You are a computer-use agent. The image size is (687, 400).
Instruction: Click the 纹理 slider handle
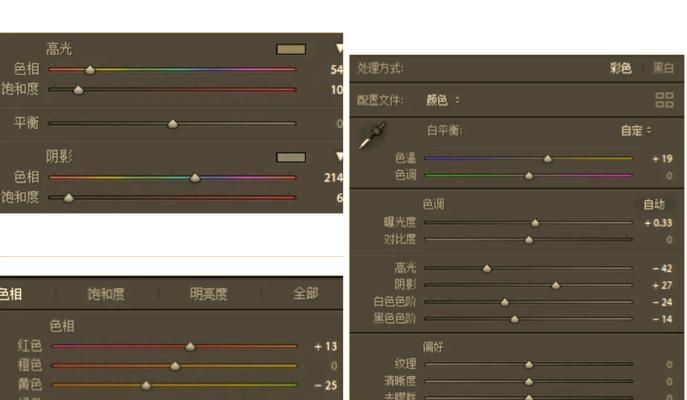tap(529, 365)
